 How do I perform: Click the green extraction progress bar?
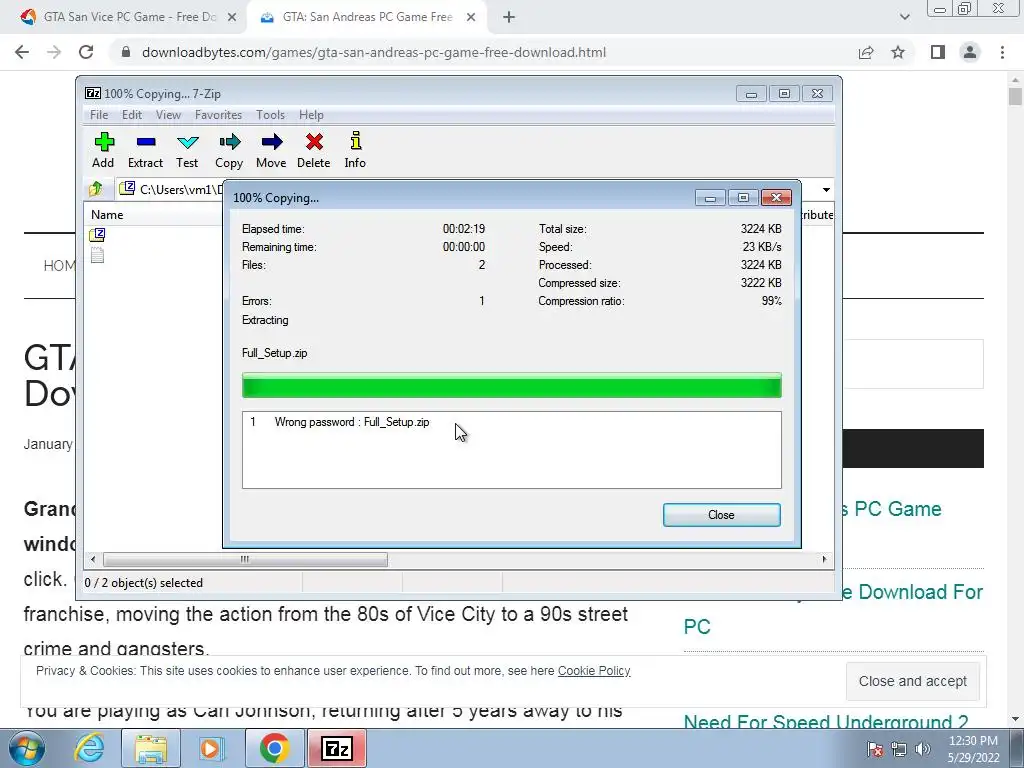pyautogui.click(x=511, y=385)
